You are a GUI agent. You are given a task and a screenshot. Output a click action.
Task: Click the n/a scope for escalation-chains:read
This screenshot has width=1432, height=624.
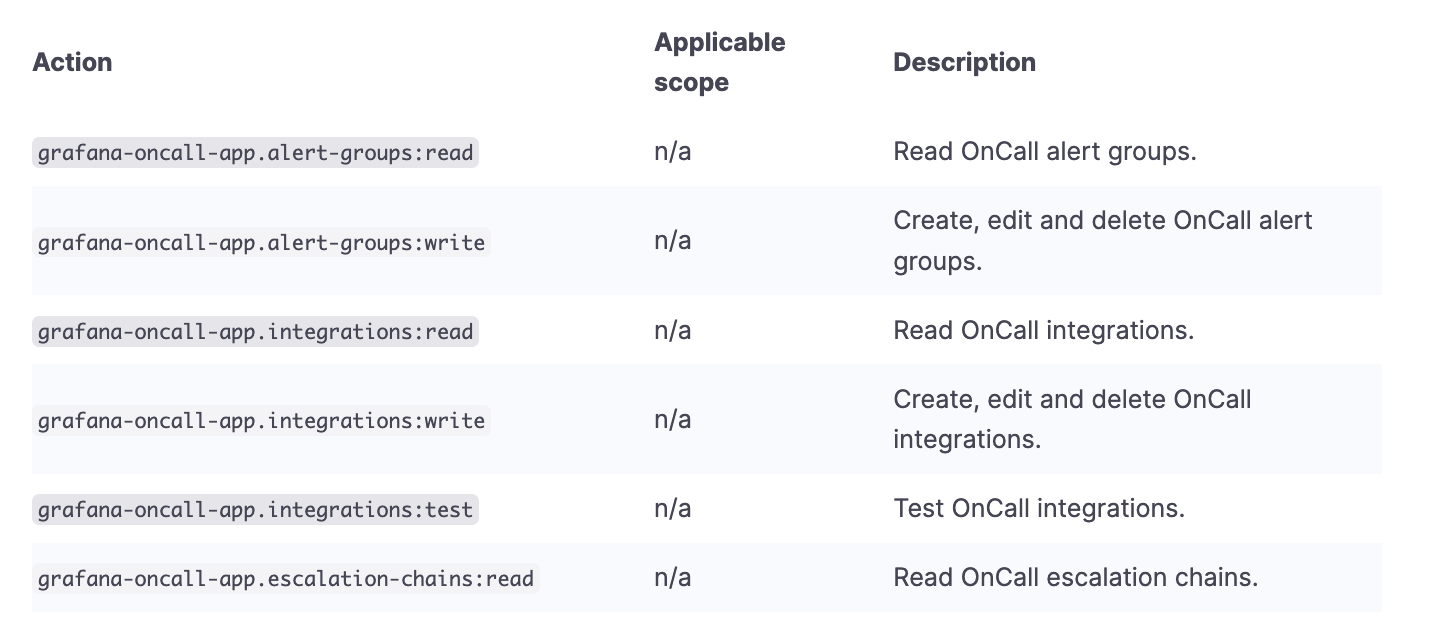(x=672, y=577)
